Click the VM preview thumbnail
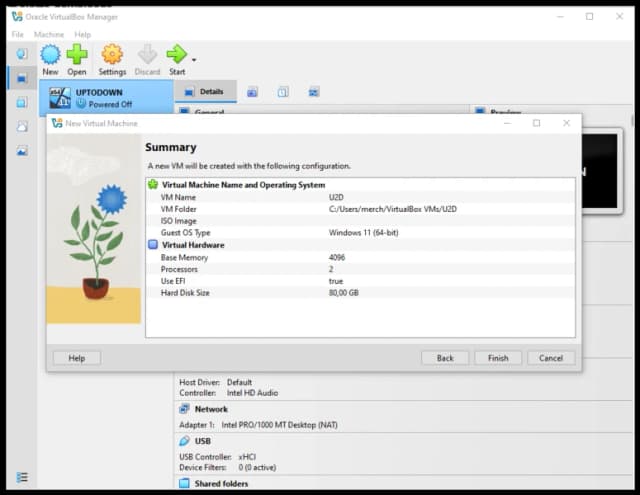The height and width of the screenshot is (495, 640). coord(600,171)
